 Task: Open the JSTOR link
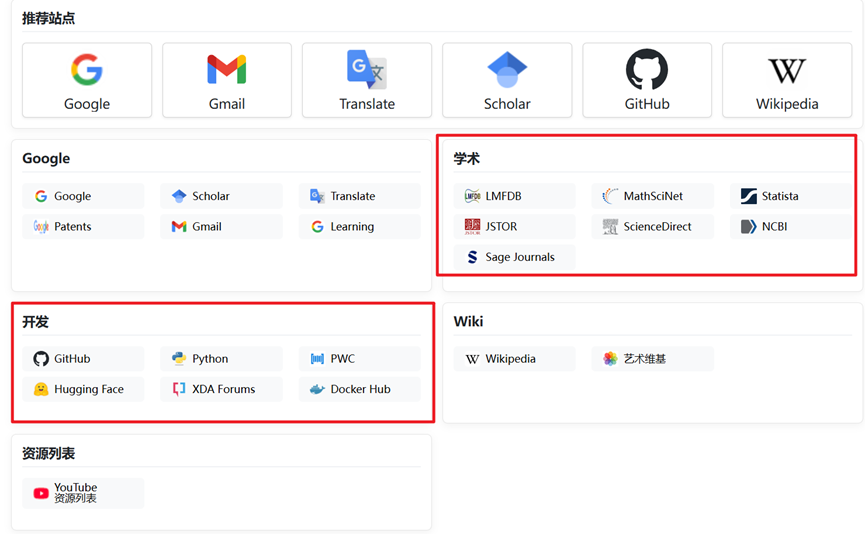pyautogui.click(x=501, y=227)
